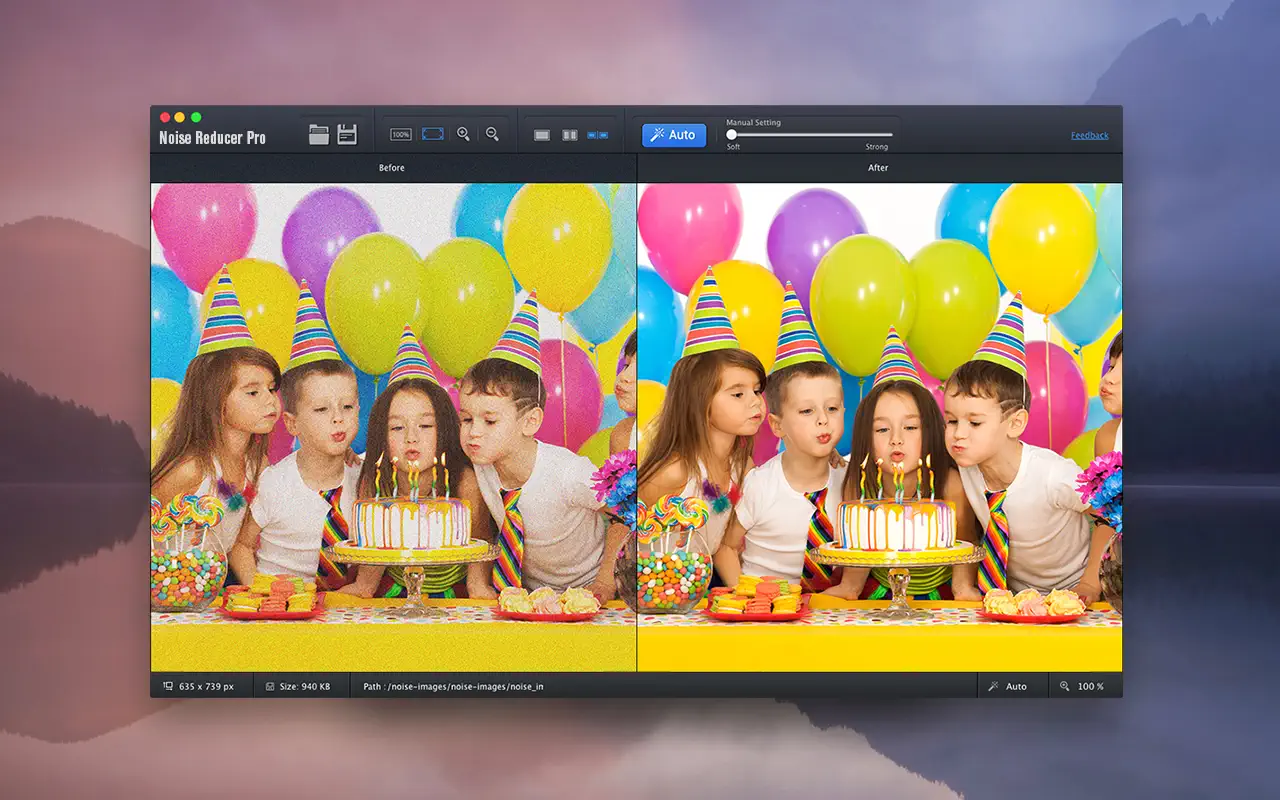
Task: Click the Auto mode indicator in status bar
Action: click(1008, 686)
